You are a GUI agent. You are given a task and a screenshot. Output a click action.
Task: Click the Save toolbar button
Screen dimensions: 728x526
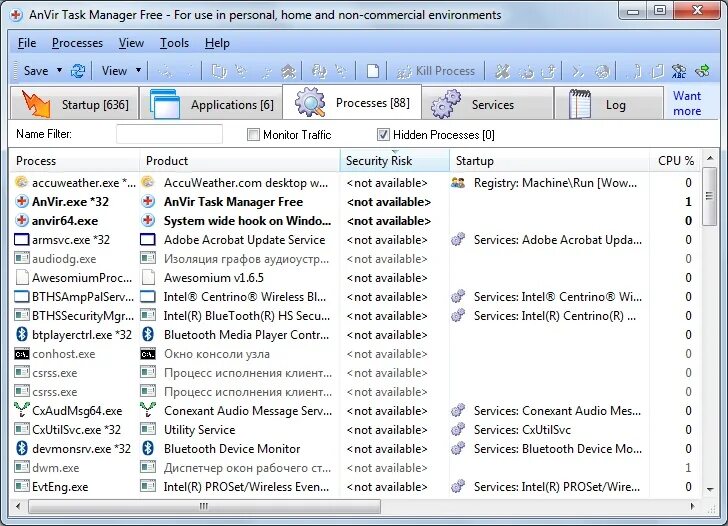(36, 71)
